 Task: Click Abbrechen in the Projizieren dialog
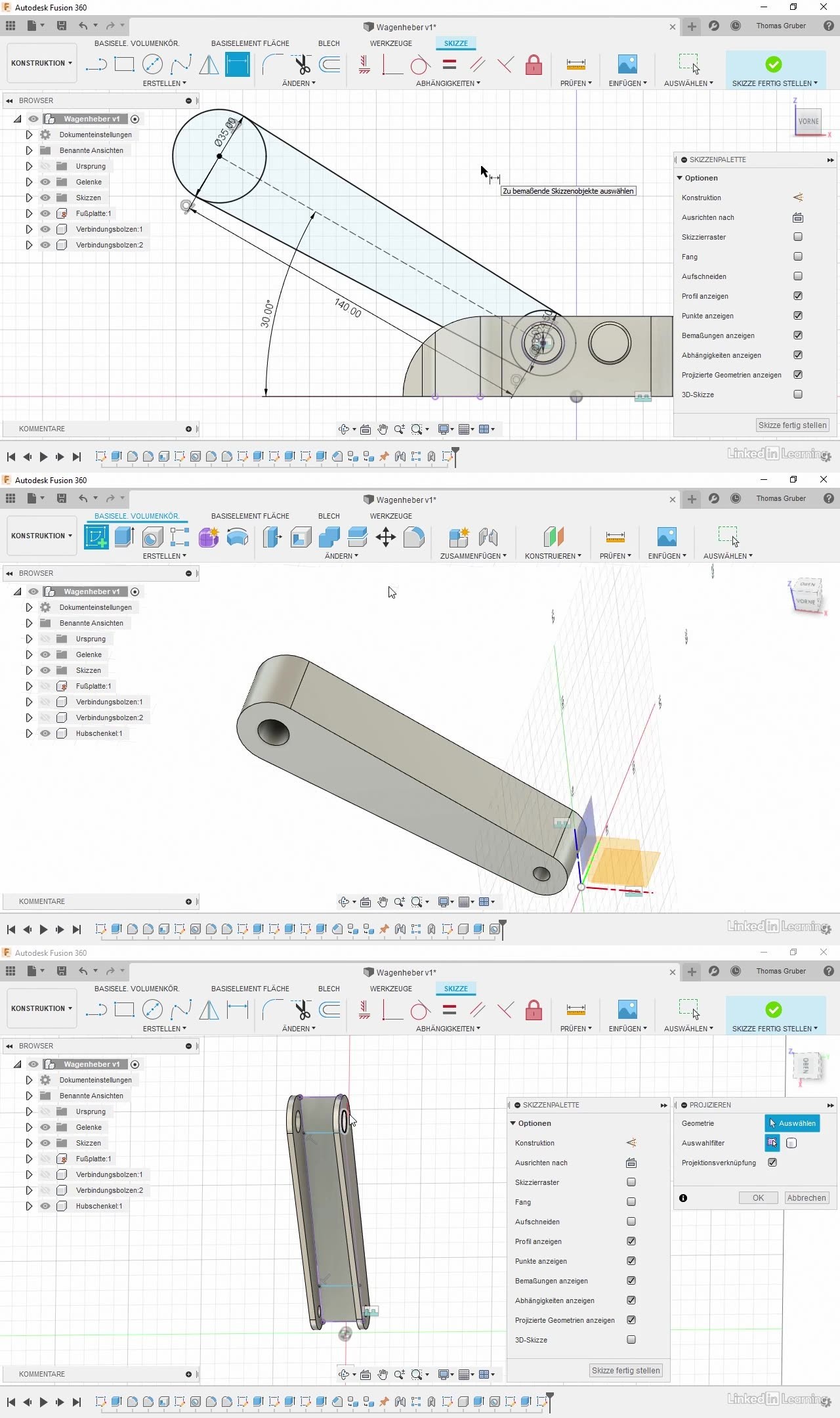[x=806, y=1198]
